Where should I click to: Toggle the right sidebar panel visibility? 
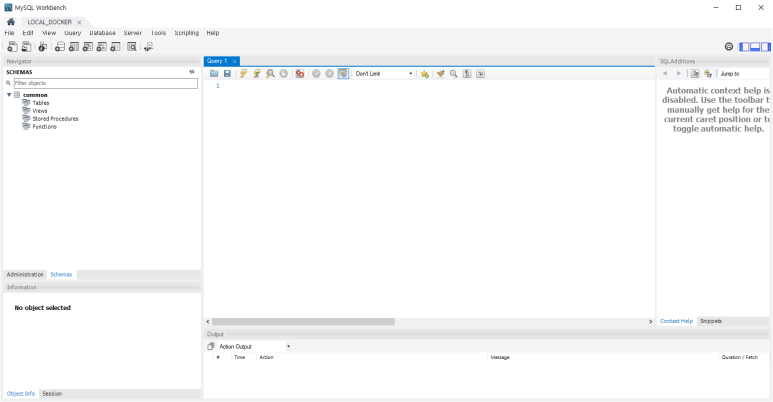pos(766,47)
